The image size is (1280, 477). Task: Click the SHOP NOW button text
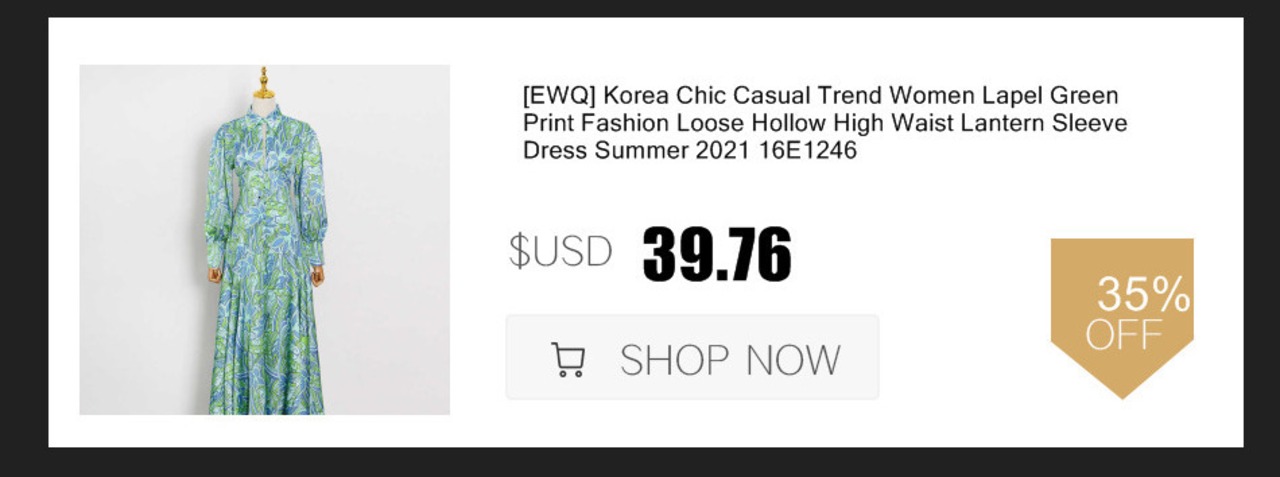(x=730, y=360)
